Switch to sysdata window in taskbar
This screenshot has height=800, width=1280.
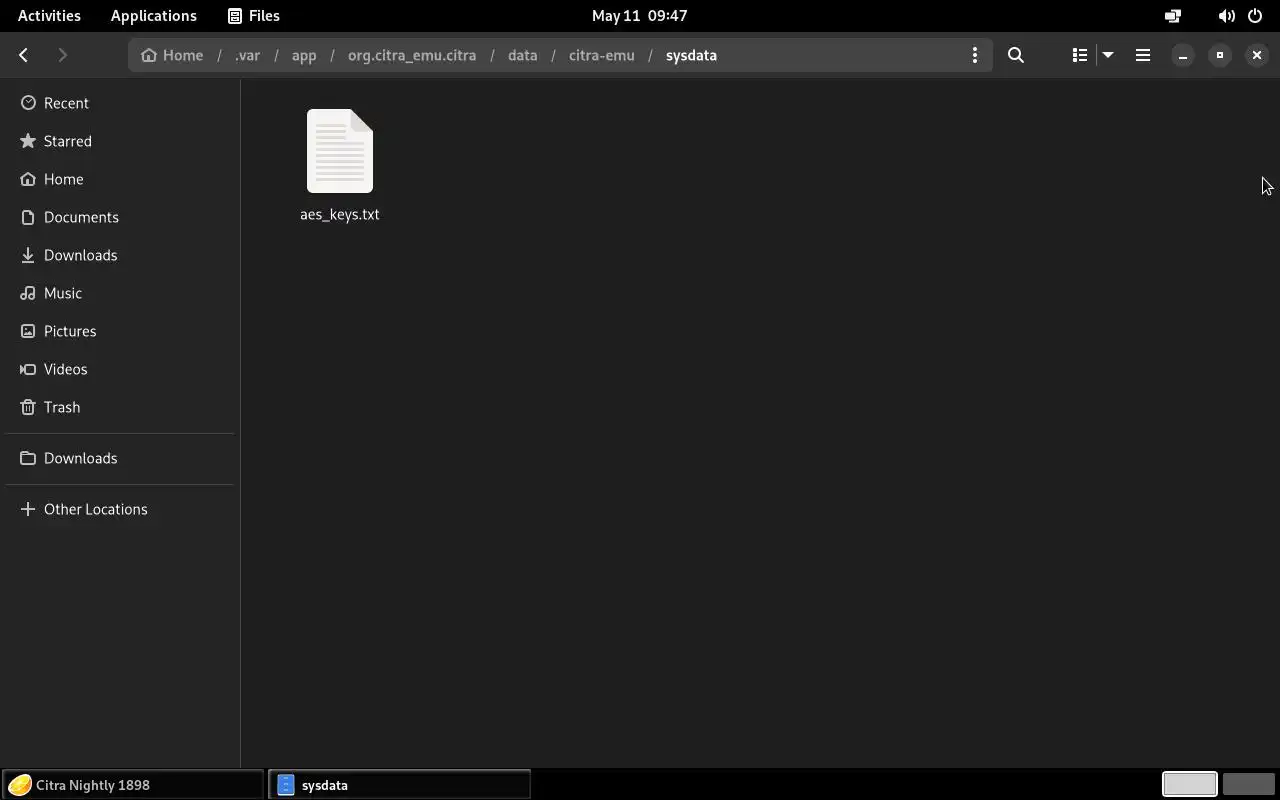click(x=399, y=785)
